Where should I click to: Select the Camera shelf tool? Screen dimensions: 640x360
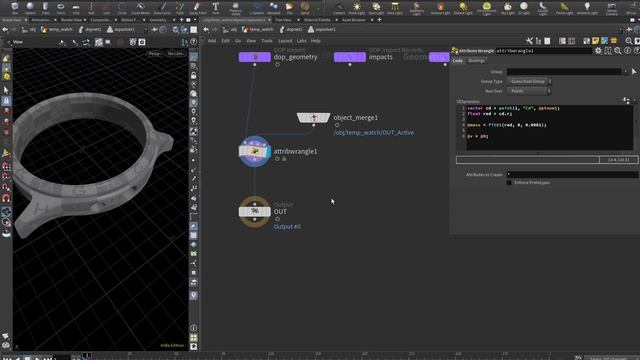(x=339, y=7)
